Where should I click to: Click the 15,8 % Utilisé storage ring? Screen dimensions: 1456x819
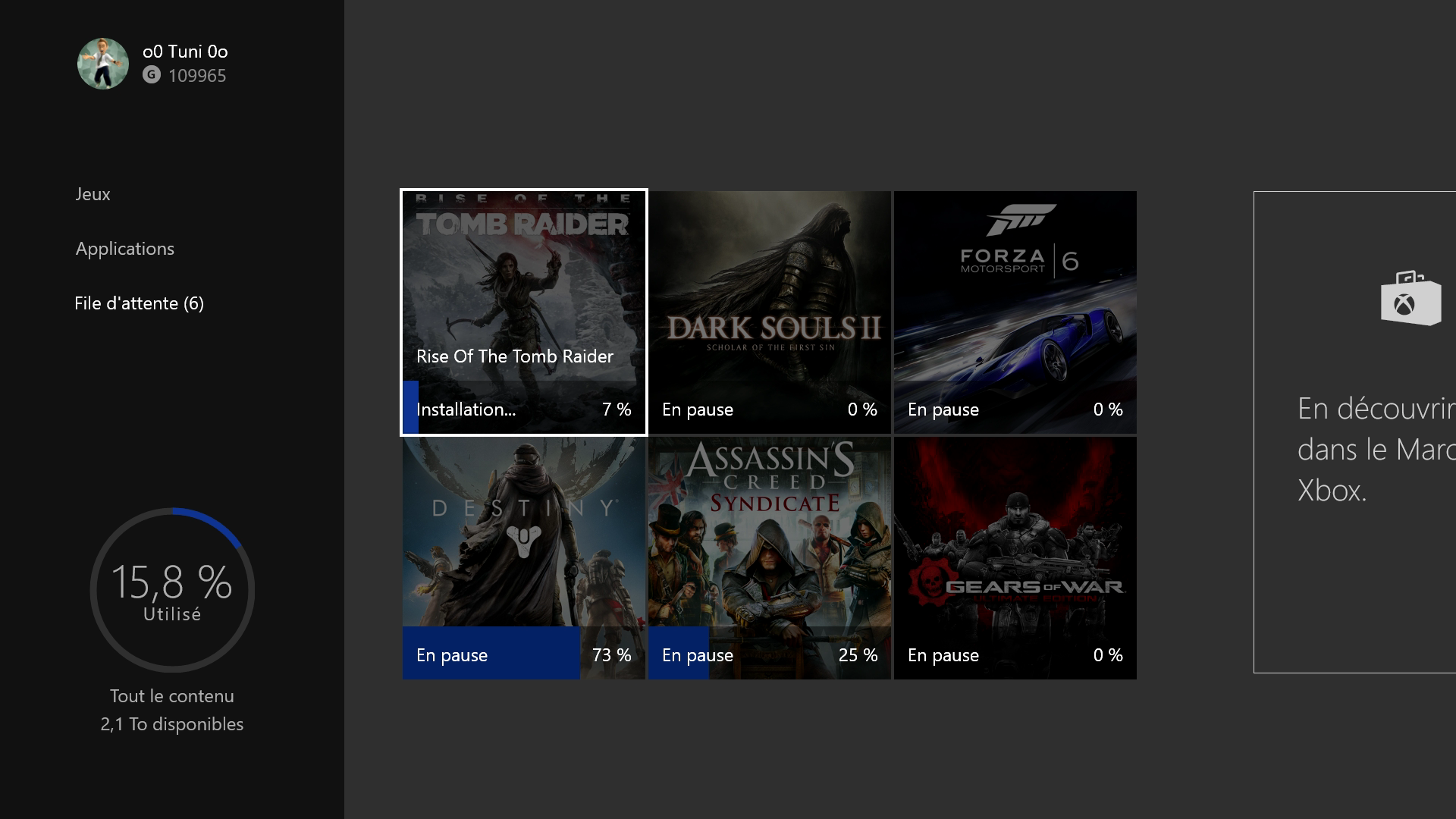[x=172, y=590]
